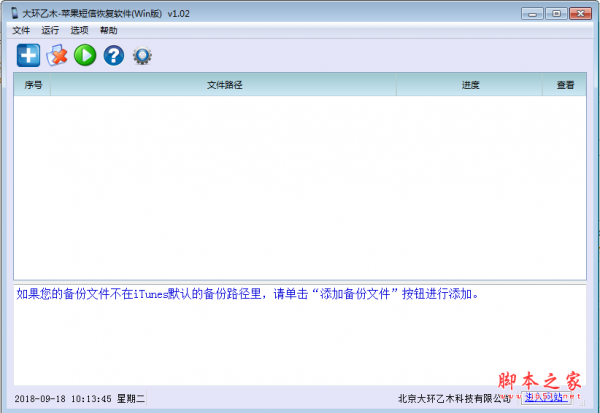Click the date and time in status bar
The width and height of the screenshot is (600, 413).
tap(80, 399)
